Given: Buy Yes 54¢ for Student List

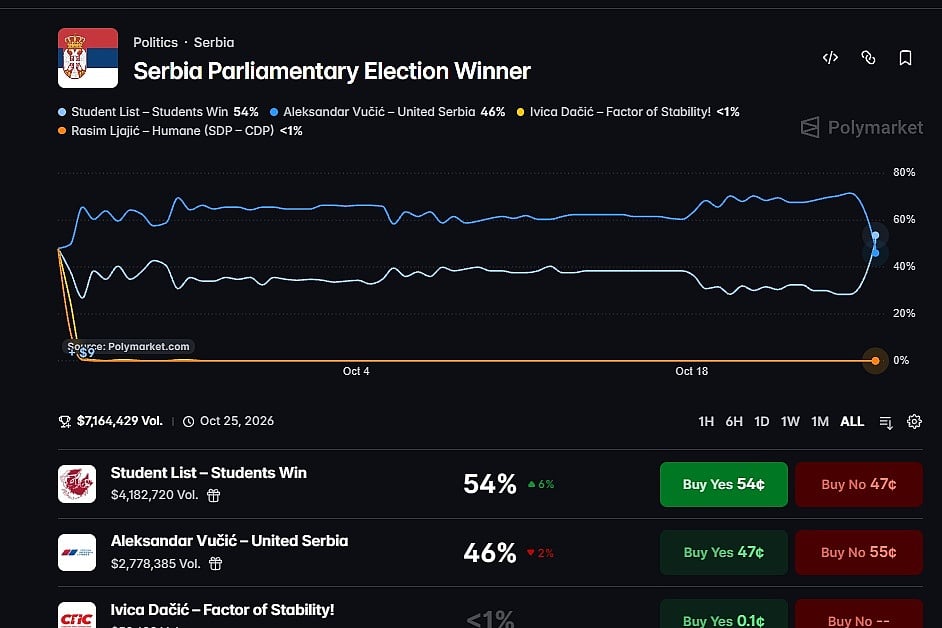Looking at the screenshot, I should tap(723, 484).
